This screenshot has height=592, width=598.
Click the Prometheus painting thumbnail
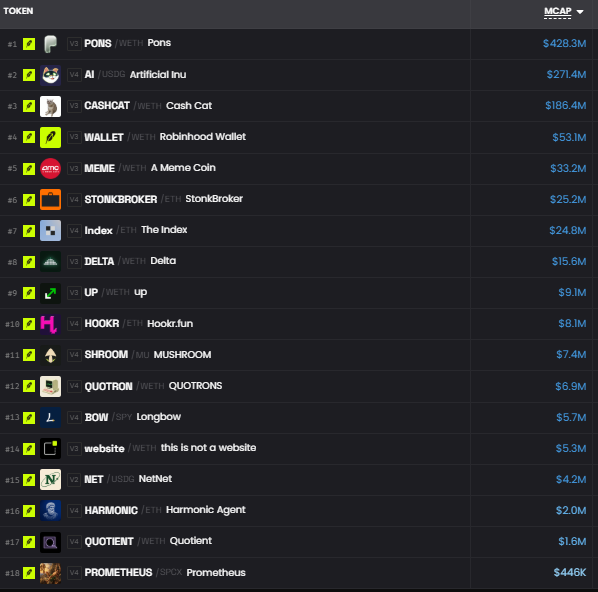50,573
